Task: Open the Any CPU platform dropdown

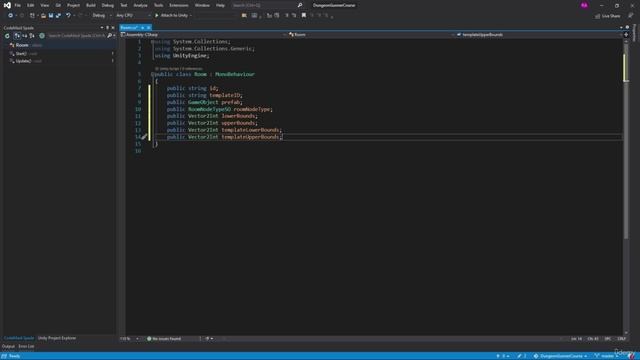Action: tap(133, 16)
